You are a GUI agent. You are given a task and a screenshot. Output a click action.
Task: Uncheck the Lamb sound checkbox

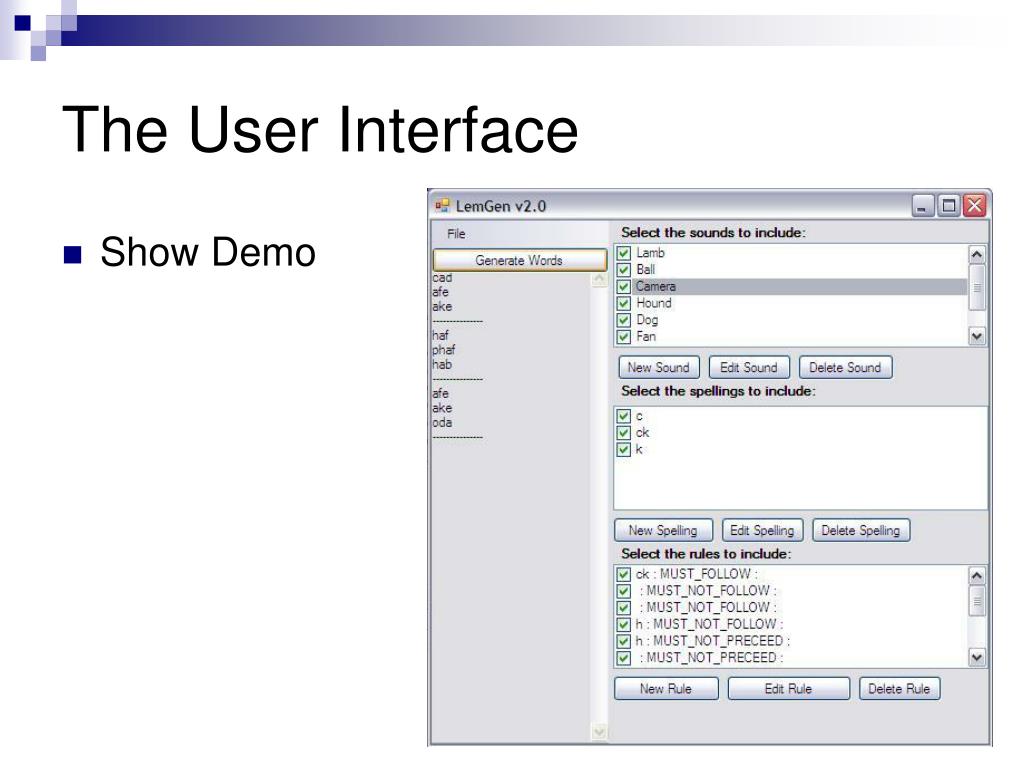[x=624, y=253]
